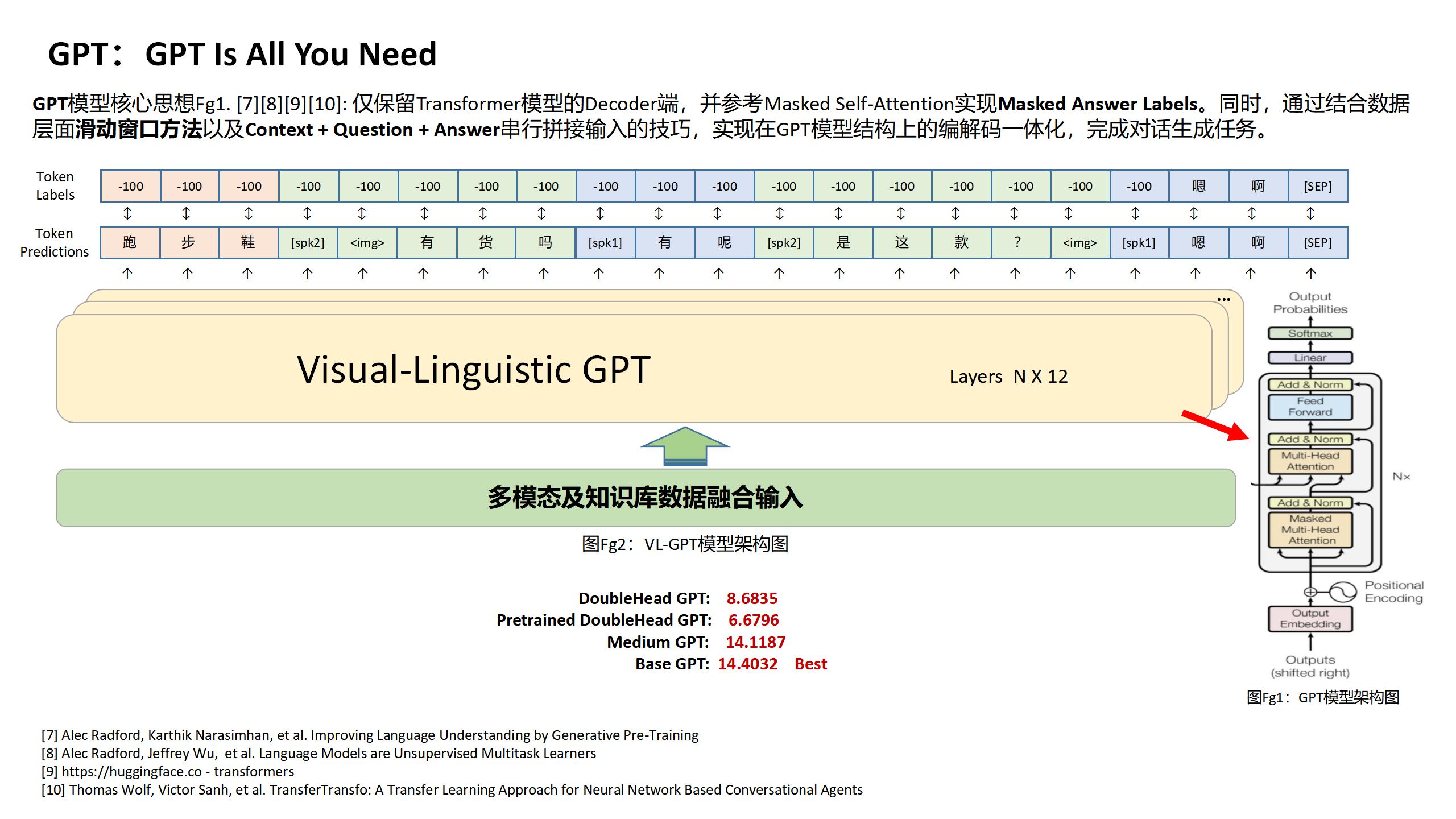Select the first [spk2] prediction cell
Screen dimensions: 1456x819
(308, 243)
